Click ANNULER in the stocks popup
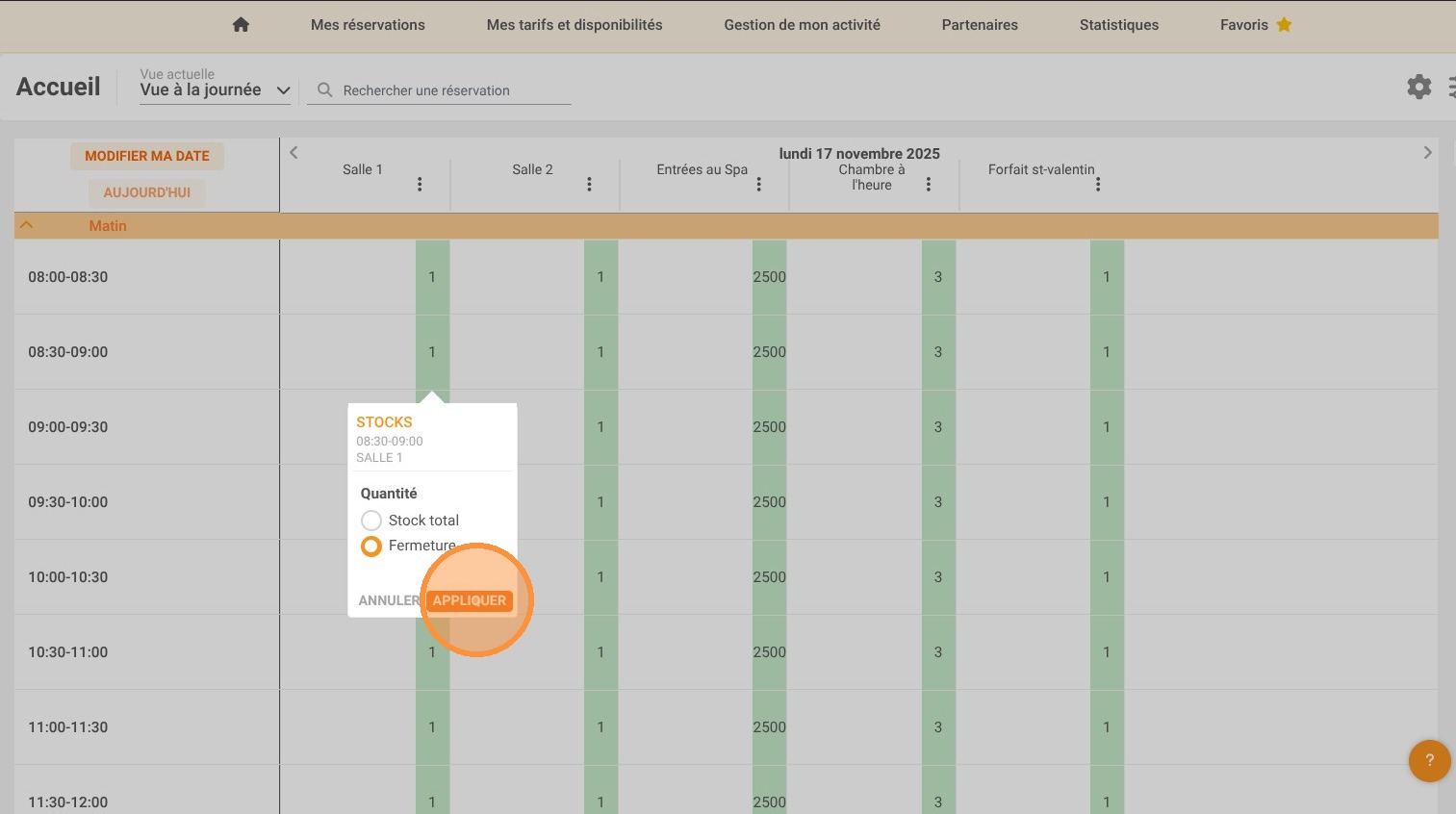1456x814 pixels. coord(389,600)
